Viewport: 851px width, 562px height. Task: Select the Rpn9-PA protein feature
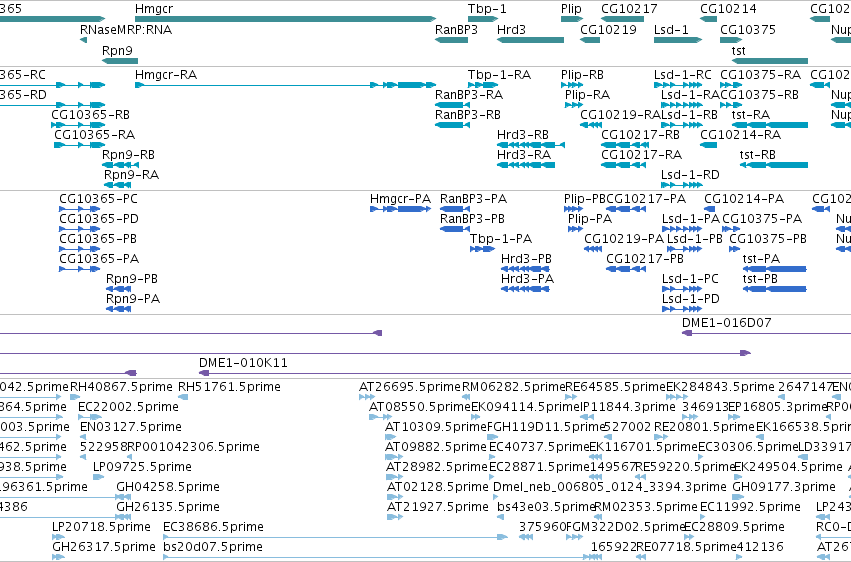click(118, 309)
